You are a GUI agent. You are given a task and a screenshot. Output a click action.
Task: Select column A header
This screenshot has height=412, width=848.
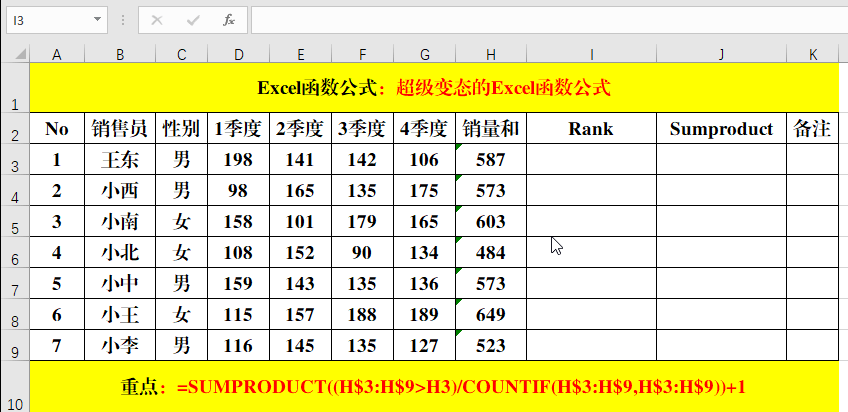pos(57,54)
